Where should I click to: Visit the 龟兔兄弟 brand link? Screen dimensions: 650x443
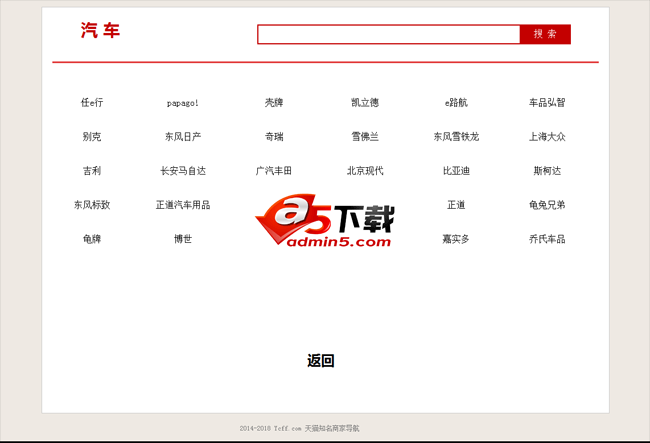coord(547,204)
